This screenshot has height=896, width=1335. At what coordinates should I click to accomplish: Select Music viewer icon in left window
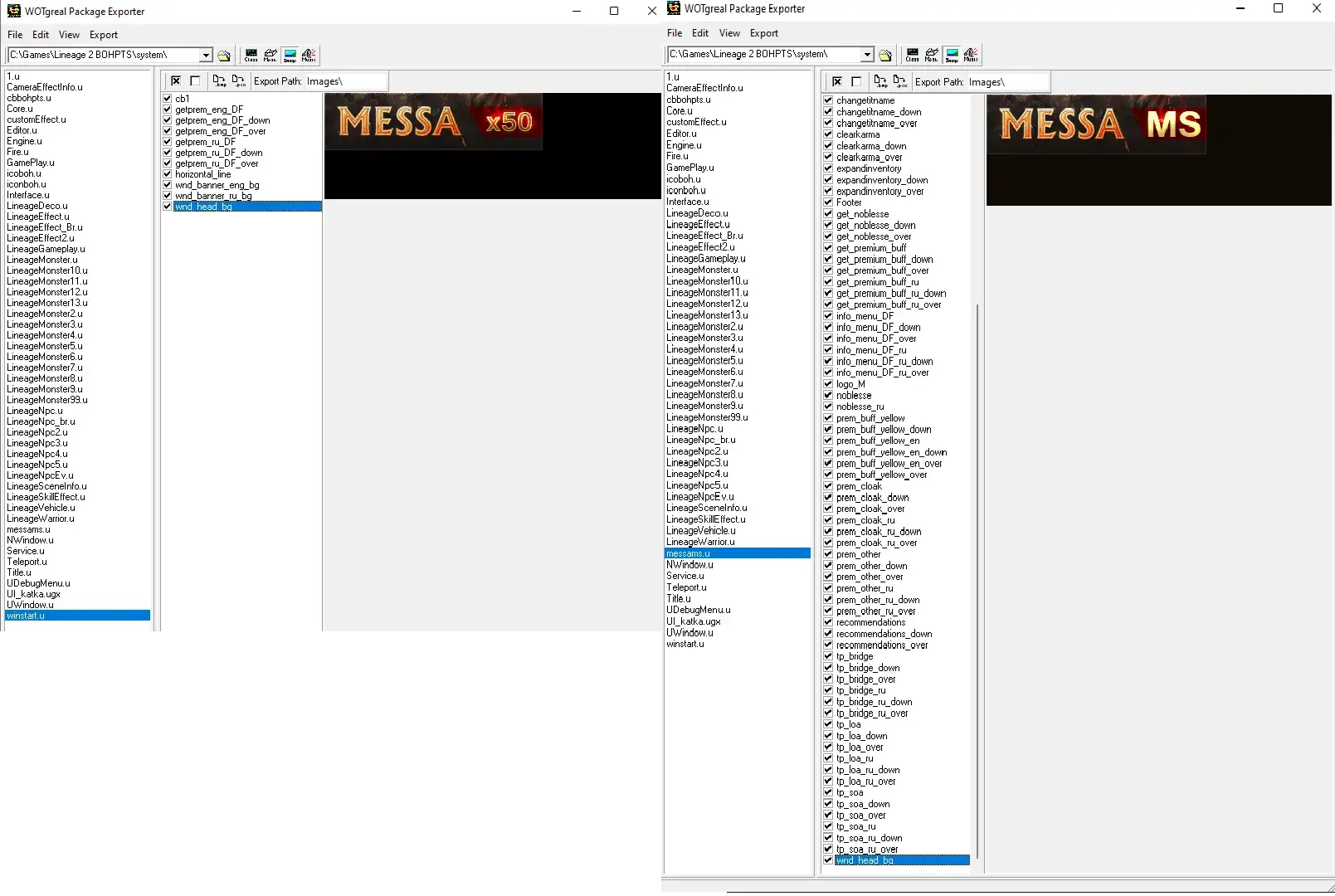(309, 56)
